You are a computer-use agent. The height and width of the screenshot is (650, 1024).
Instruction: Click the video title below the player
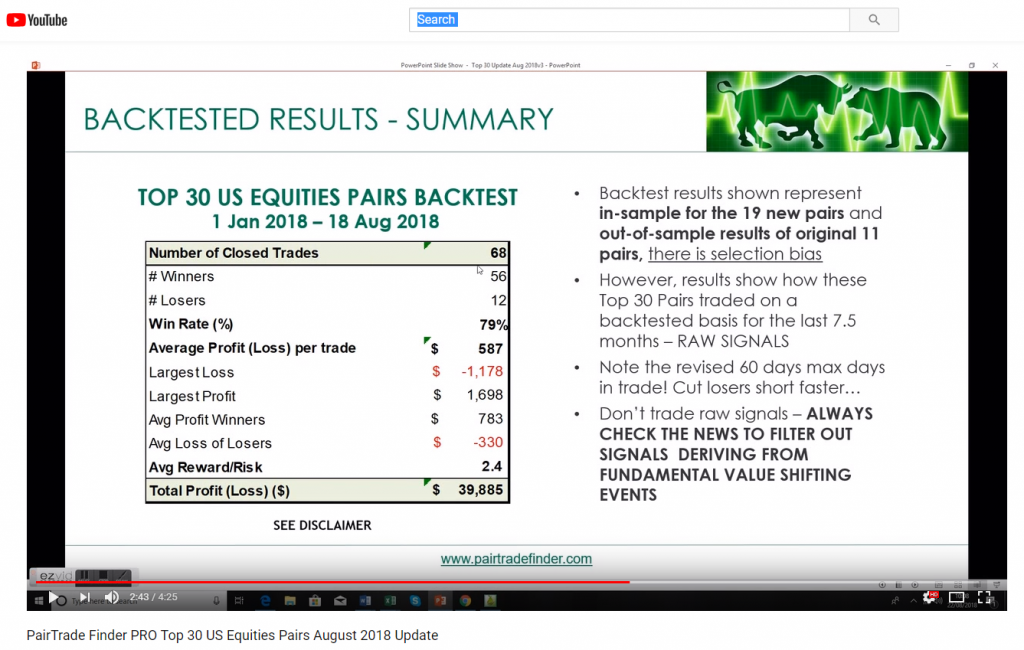pos(232,635)
